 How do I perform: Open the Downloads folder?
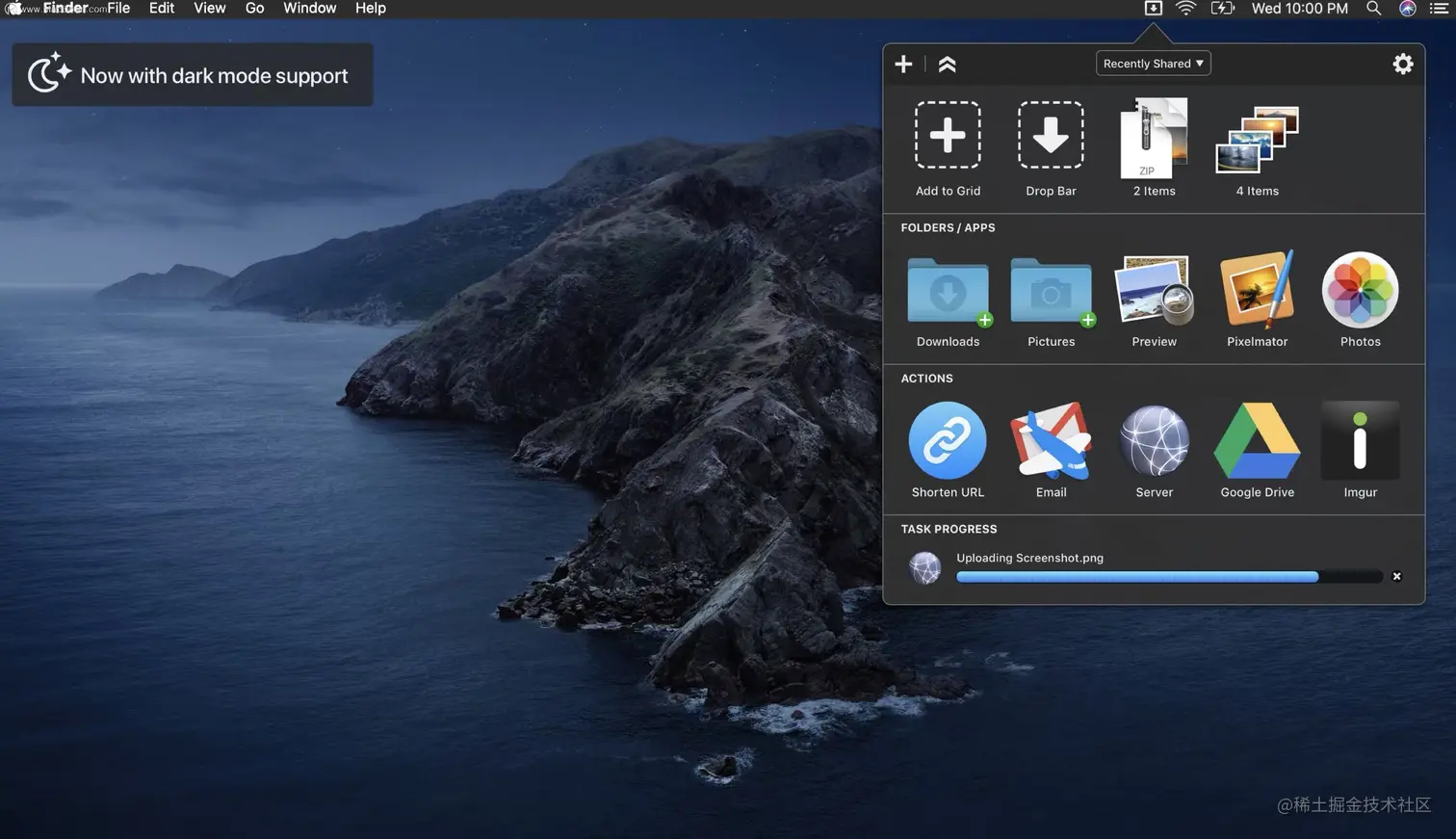click(948, 291)
